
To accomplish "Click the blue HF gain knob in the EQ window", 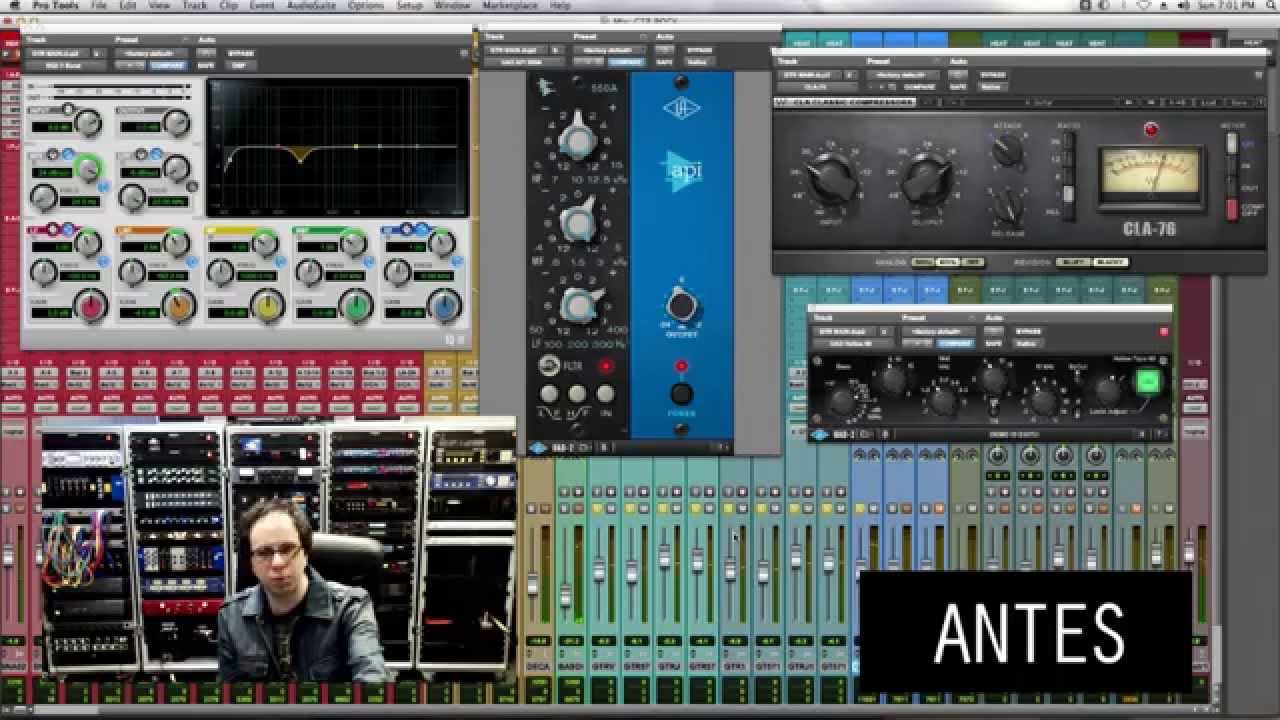I will pyautogui.click(x=443, y=306).
